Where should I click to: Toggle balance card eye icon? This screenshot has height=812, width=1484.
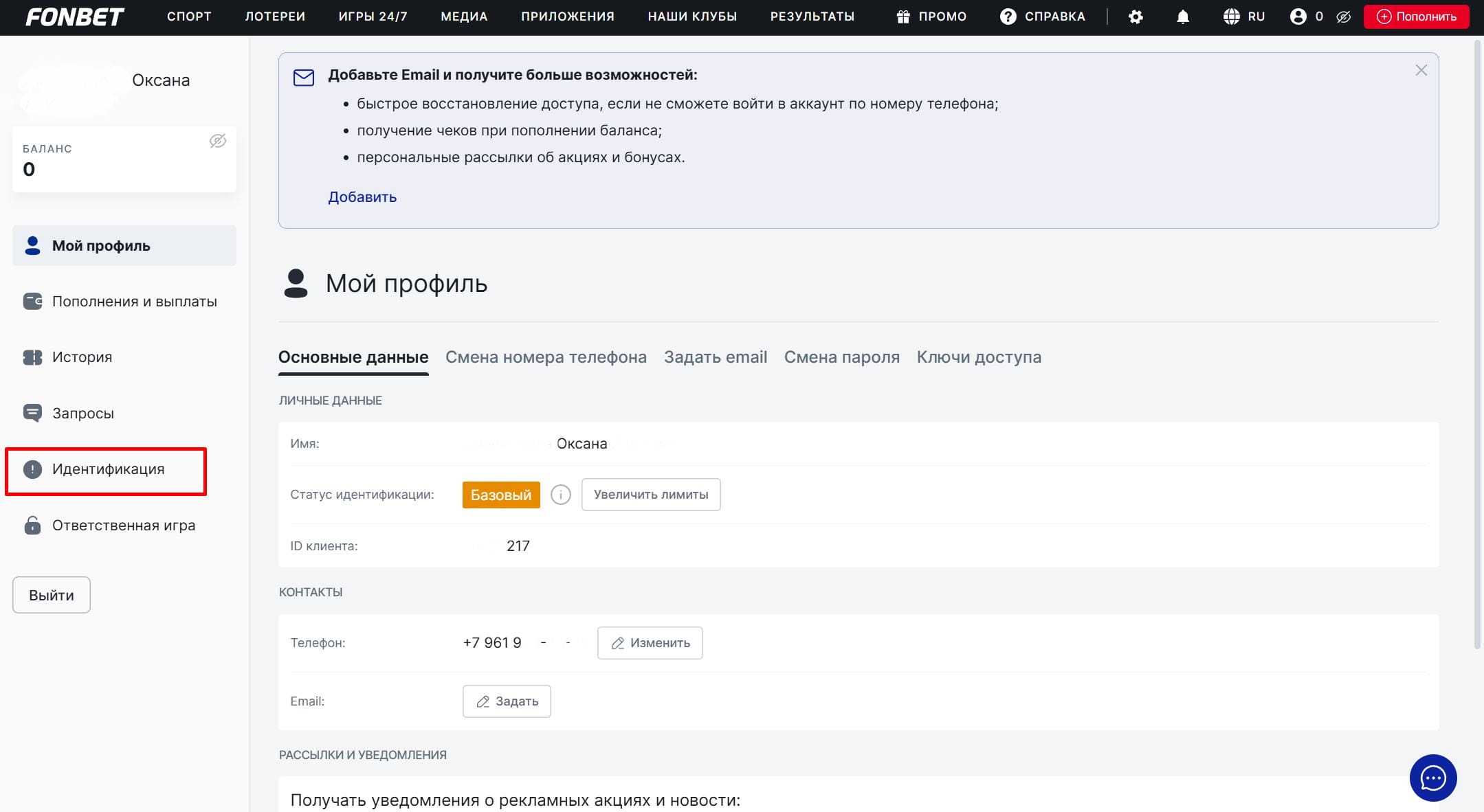pyautogui.click(x=218, y=141)
